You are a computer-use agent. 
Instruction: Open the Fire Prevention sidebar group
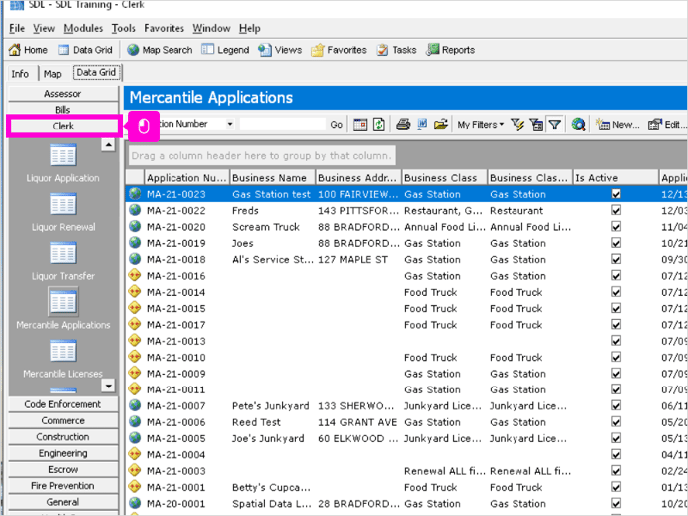63,486
